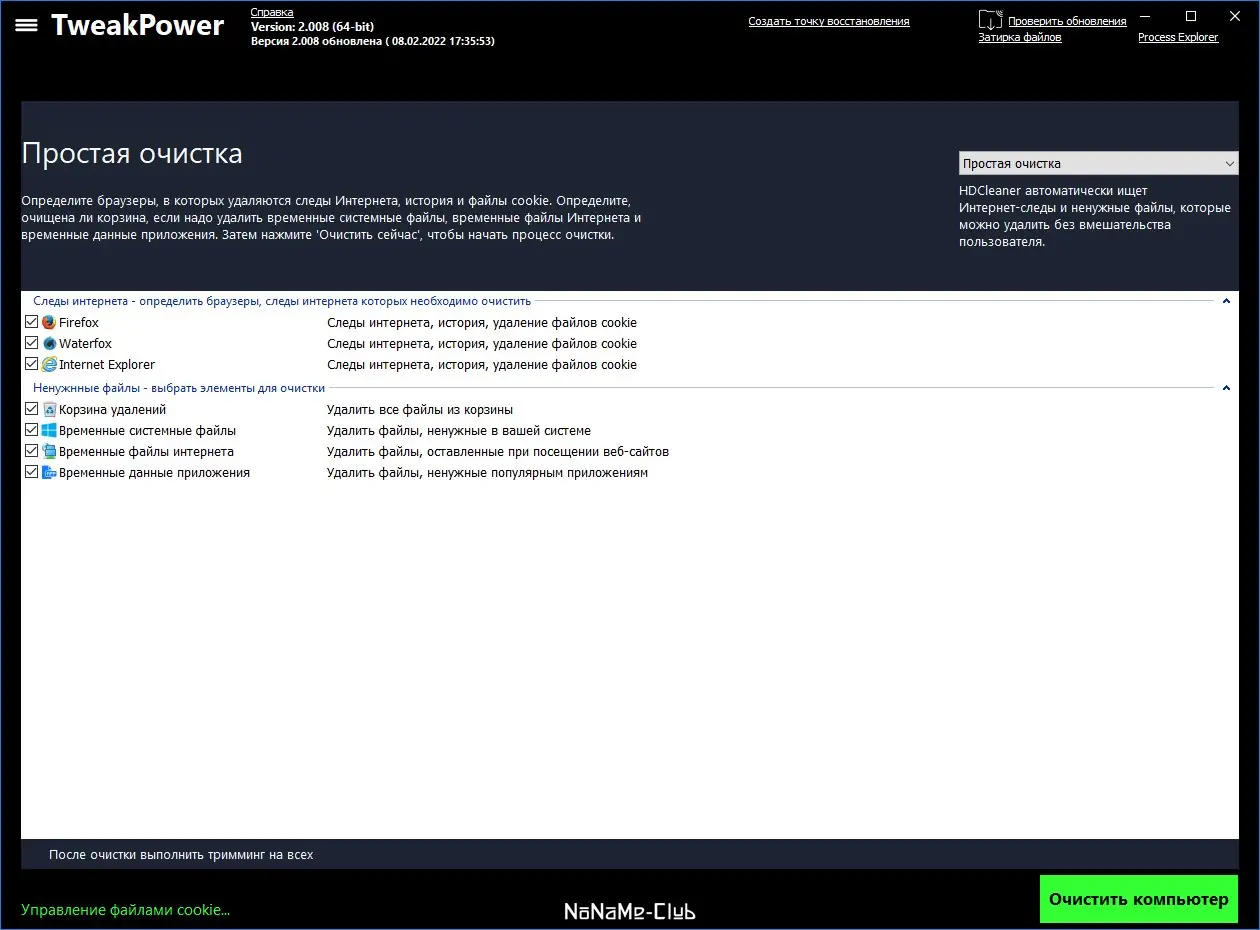Launch Process Explorer link
Viewport: 1260px width, 930px height.
tap(1178, 37)
